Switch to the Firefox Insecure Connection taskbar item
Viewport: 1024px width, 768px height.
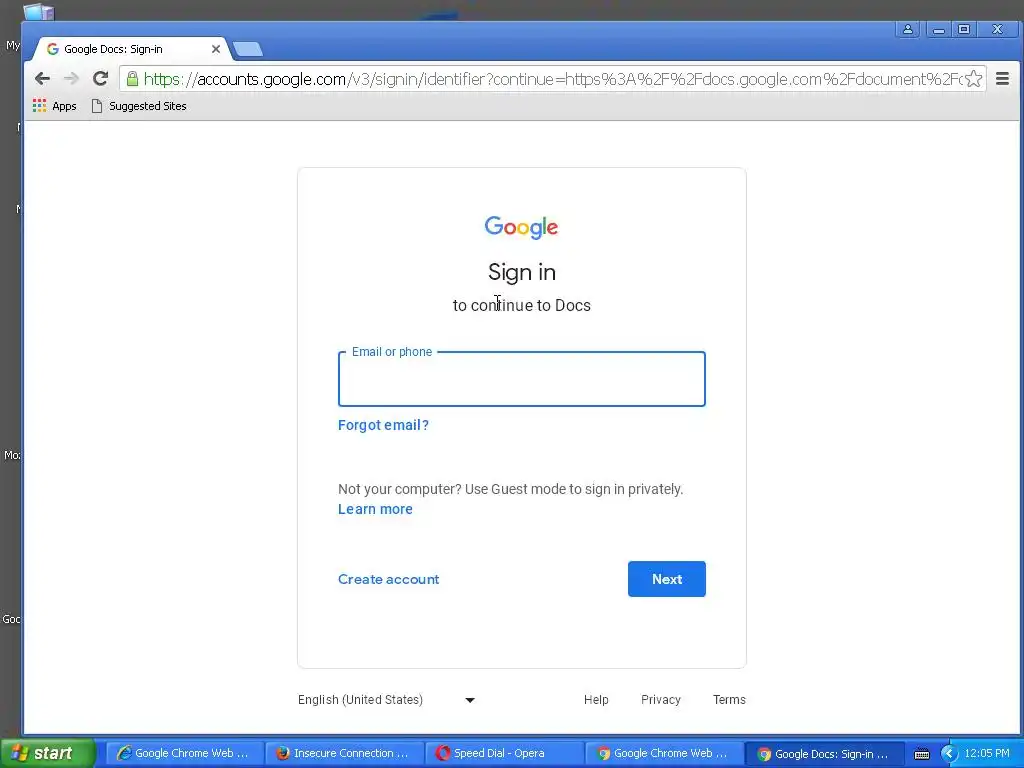point(344,754)
